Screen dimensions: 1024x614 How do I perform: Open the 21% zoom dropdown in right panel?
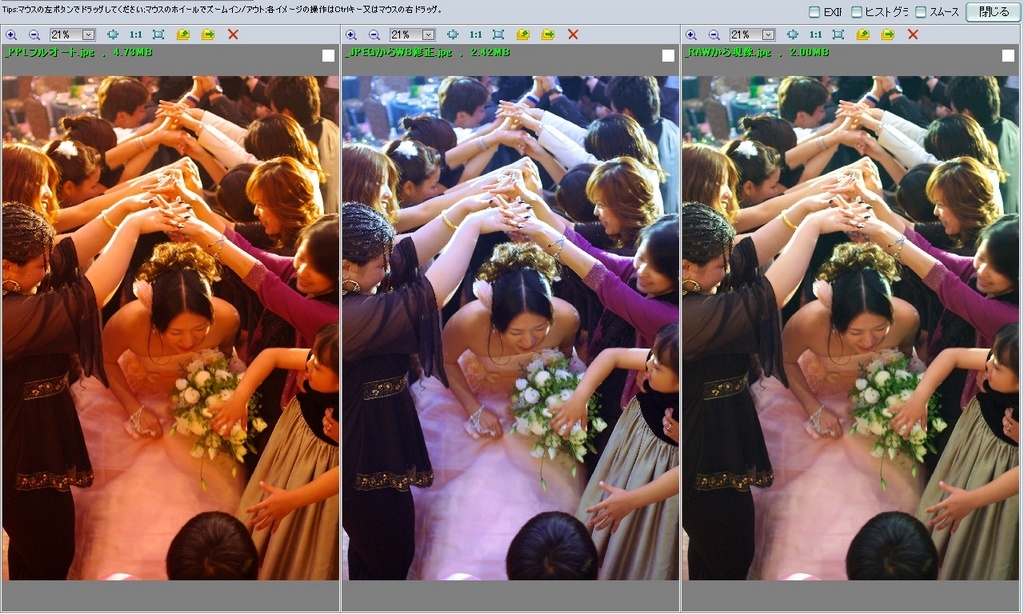768,35
